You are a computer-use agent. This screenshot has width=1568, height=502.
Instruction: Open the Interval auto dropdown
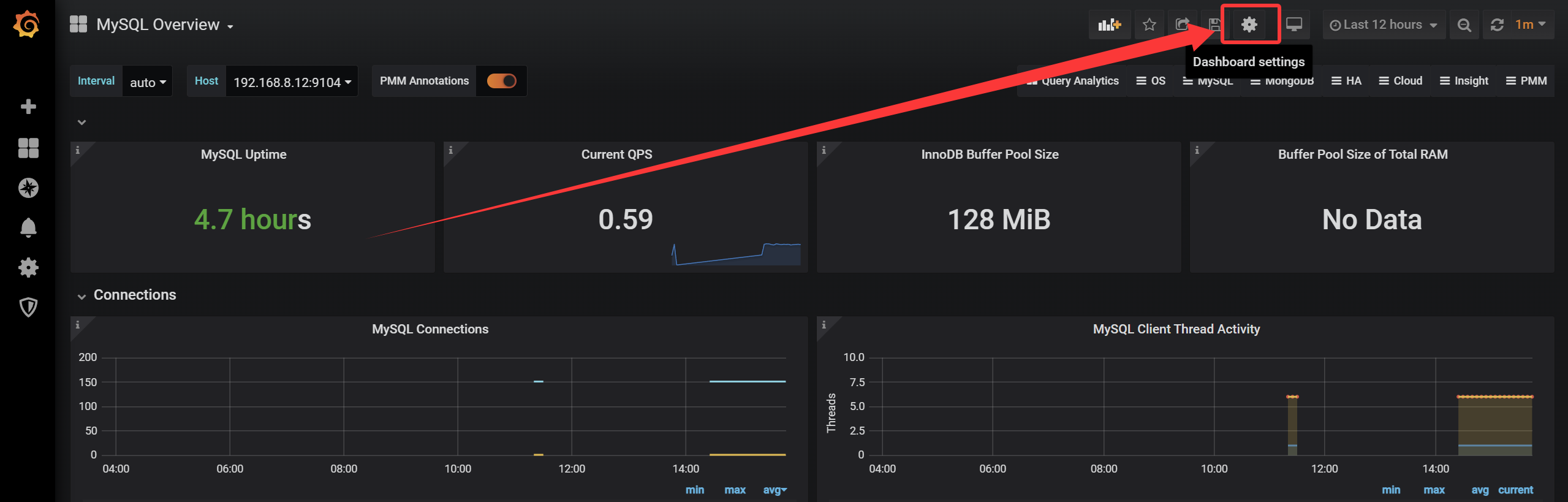click(x=148, y=82)
